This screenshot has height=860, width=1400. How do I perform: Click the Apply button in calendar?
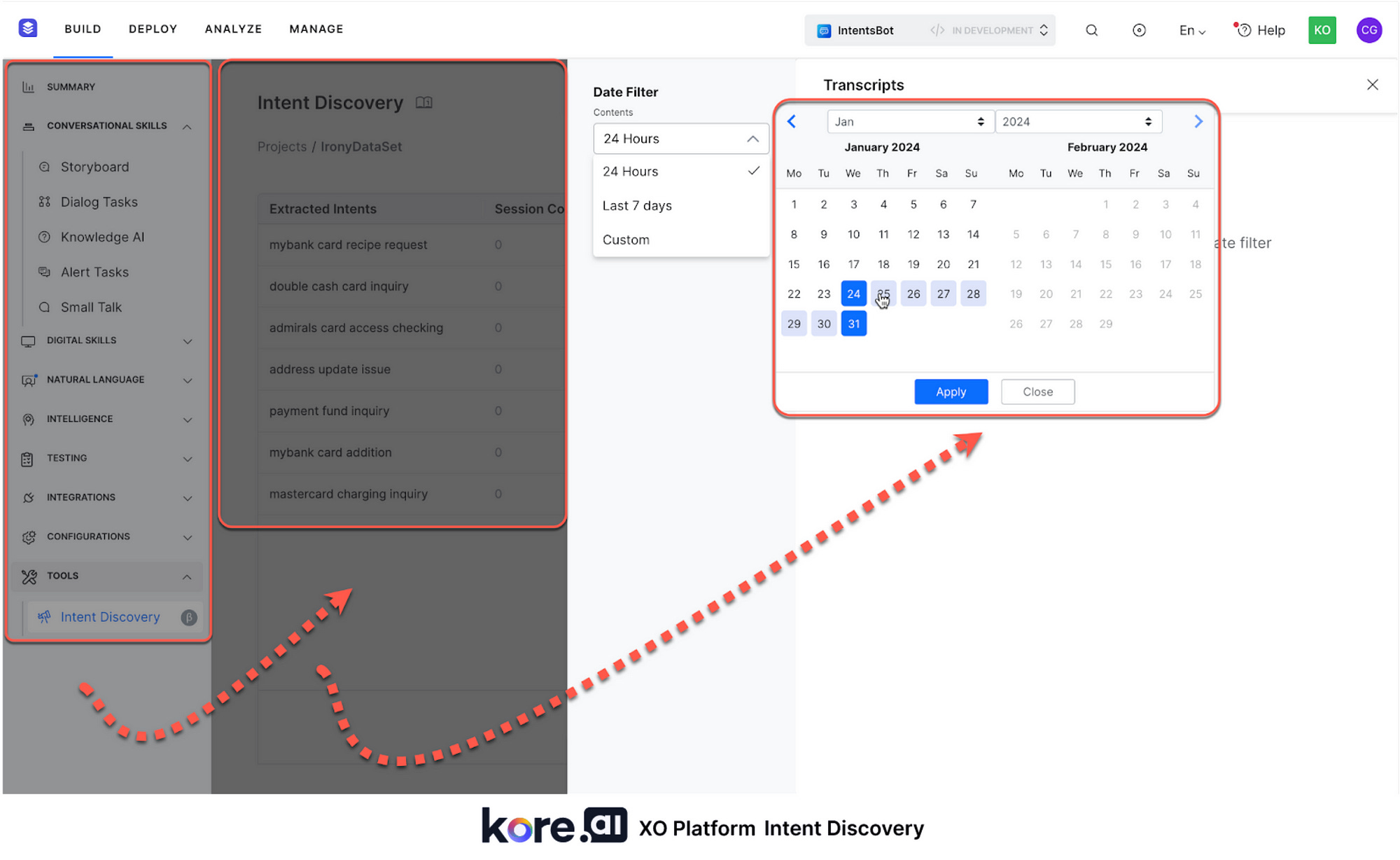951,391
